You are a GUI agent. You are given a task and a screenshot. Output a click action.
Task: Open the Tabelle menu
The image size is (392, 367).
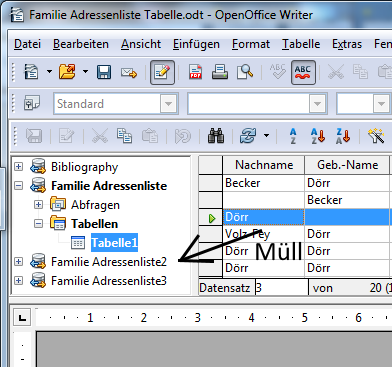301,44
